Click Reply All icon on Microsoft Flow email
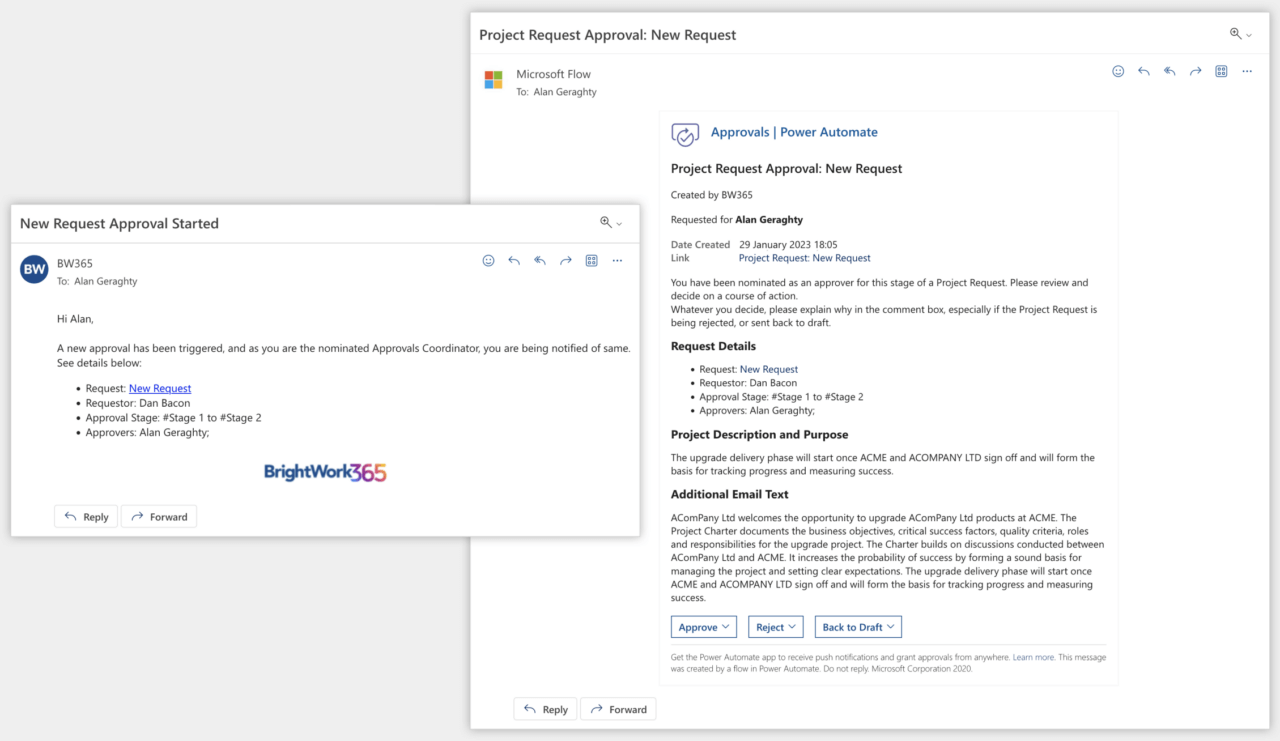Image resolution: width=1280 pixels, height=741 pixels. click(x=1169, y=71)
